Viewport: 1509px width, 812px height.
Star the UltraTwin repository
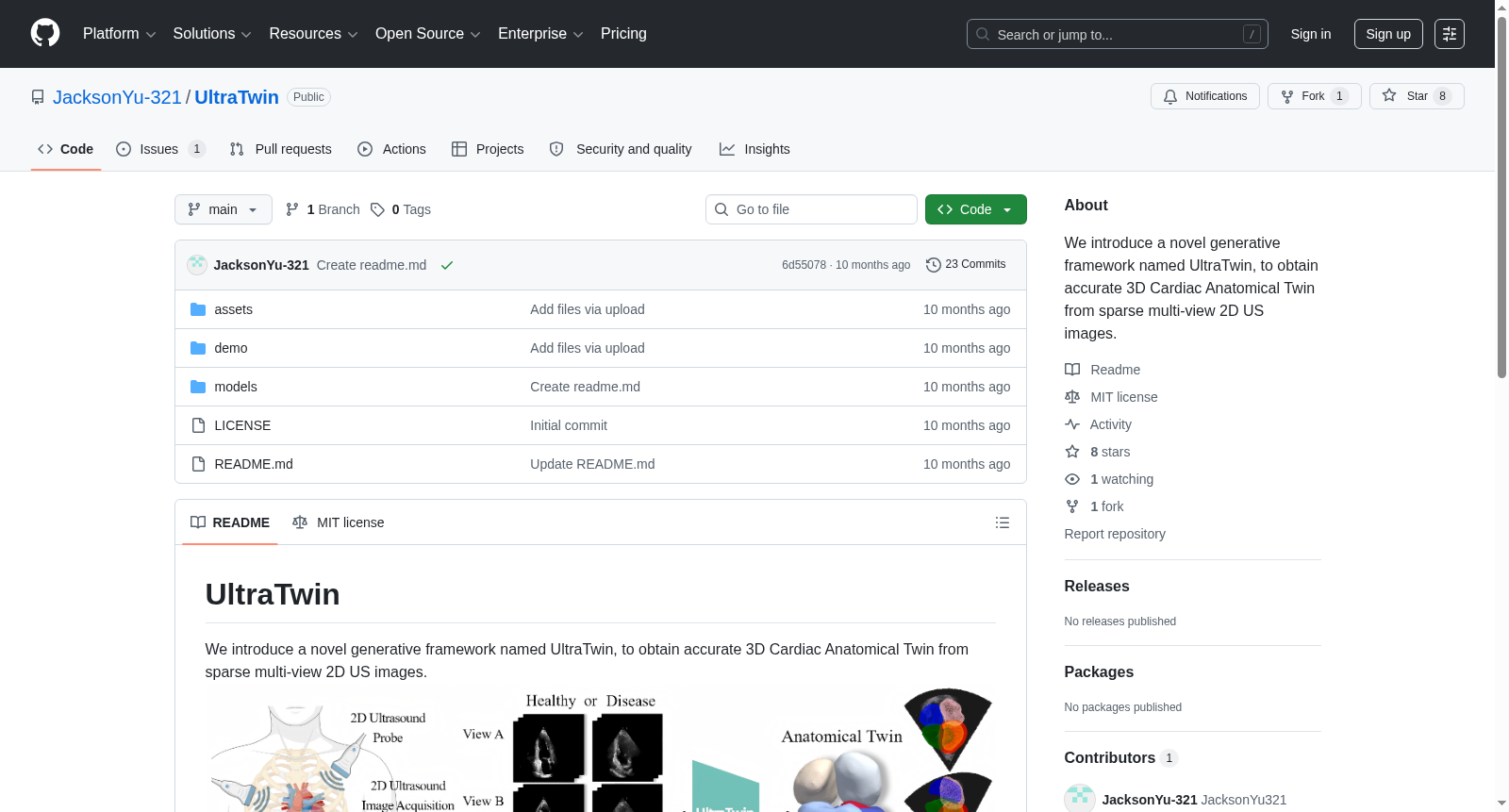[x=1416, y=96]
